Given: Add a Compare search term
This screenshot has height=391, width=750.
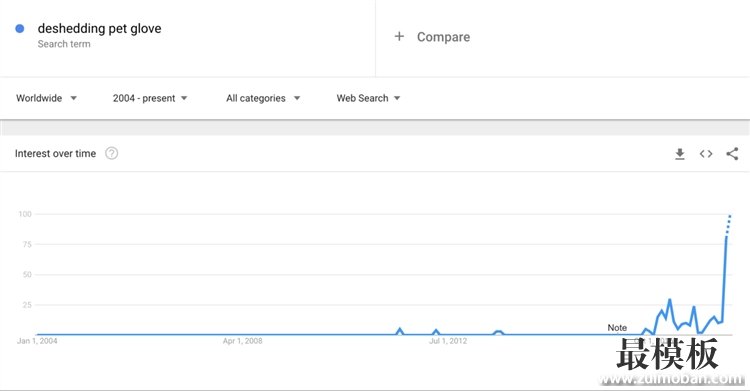Looking at the screenshot, I should (443, 37).
